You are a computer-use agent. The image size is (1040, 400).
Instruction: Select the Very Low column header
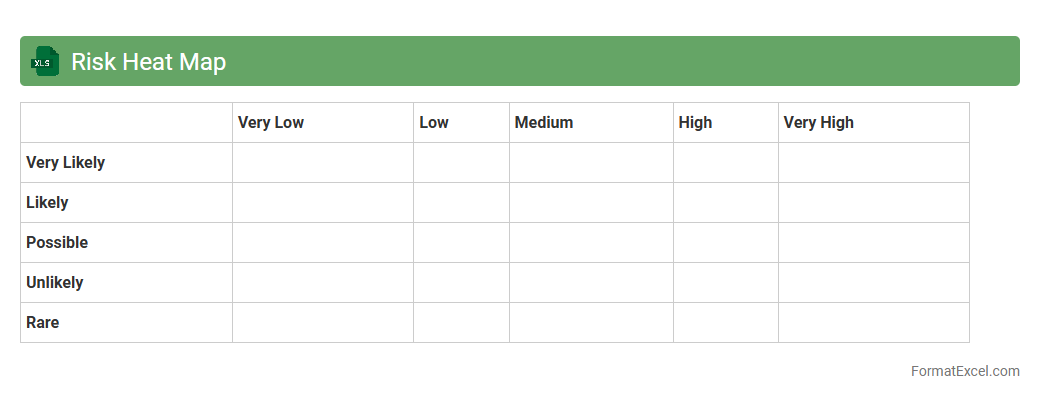pos(271,123)
